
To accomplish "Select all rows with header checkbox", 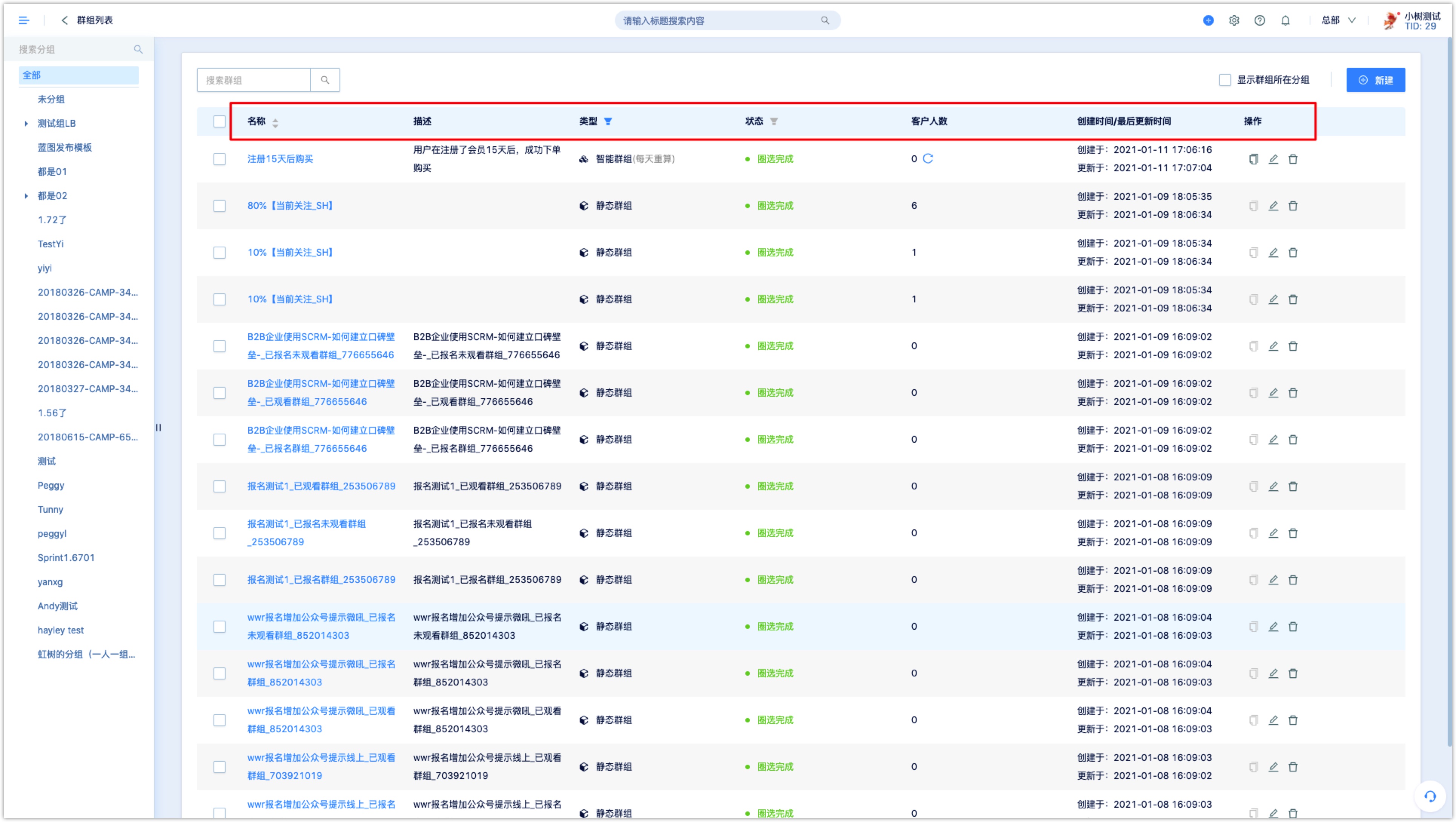I will 219,121.
